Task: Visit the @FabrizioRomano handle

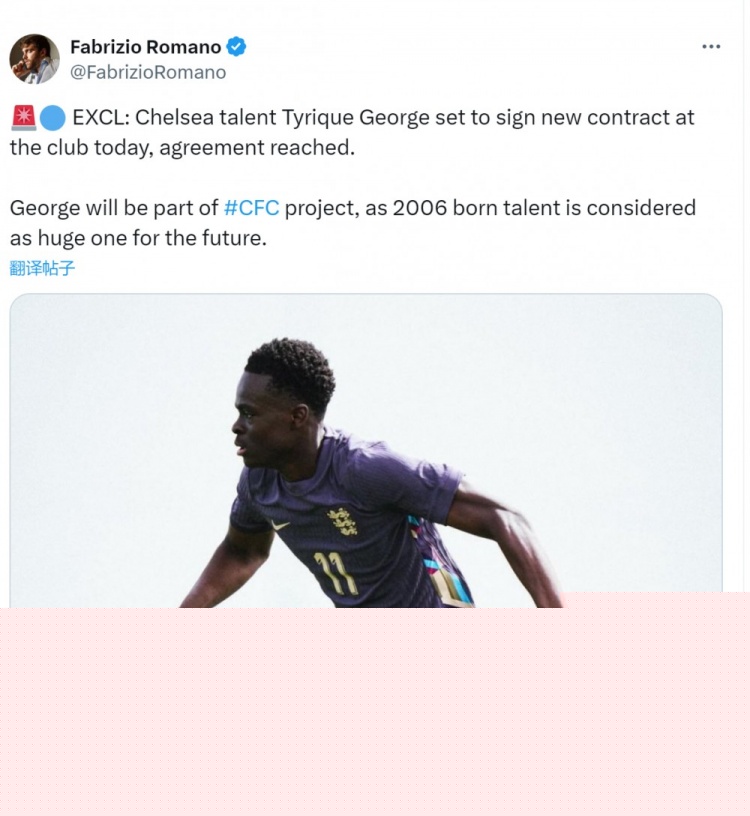Action: tap(148, 72)
